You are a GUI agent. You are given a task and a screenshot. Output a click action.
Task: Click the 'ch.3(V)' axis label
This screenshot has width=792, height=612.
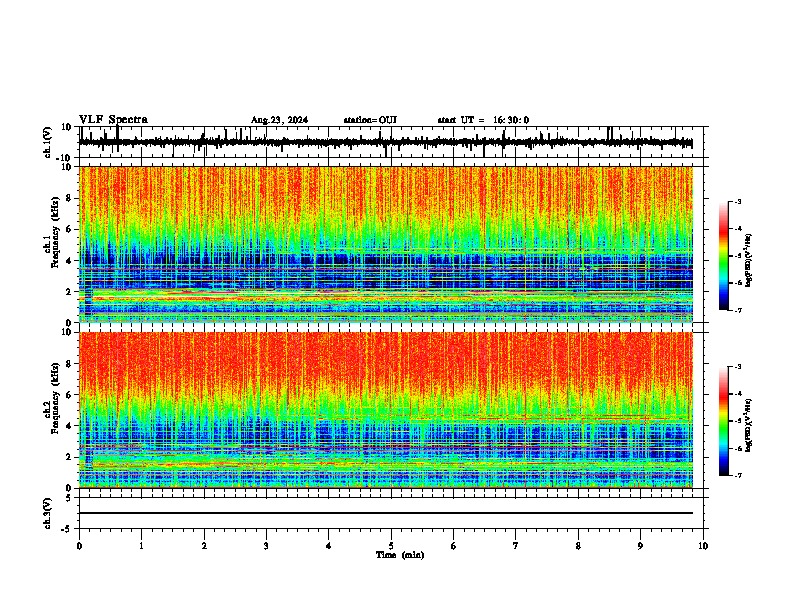tap(48, 513)
